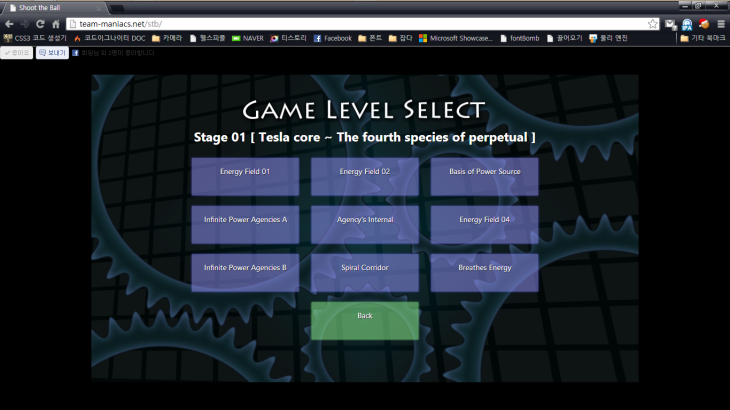
Task: Click the Facebook 좋아요 like button
Action: pyautogui.click(x=17, y=53)
